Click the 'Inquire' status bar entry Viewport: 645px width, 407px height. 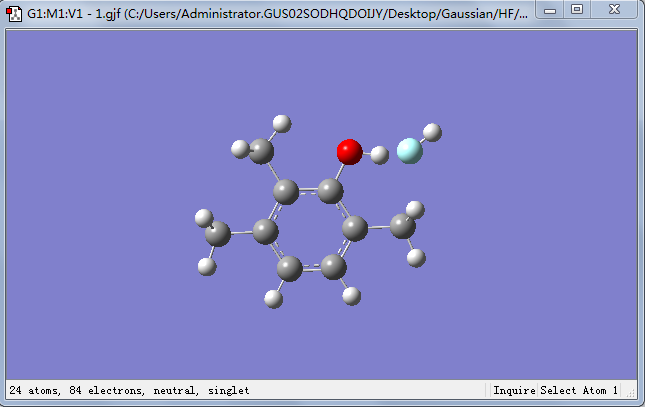514,390
